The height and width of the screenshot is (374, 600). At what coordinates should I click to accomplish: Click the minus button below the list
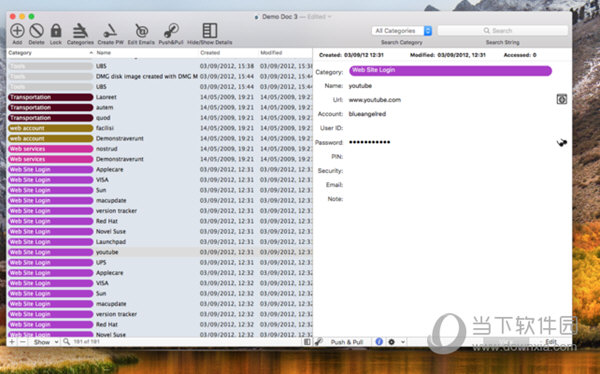[23, 342]
